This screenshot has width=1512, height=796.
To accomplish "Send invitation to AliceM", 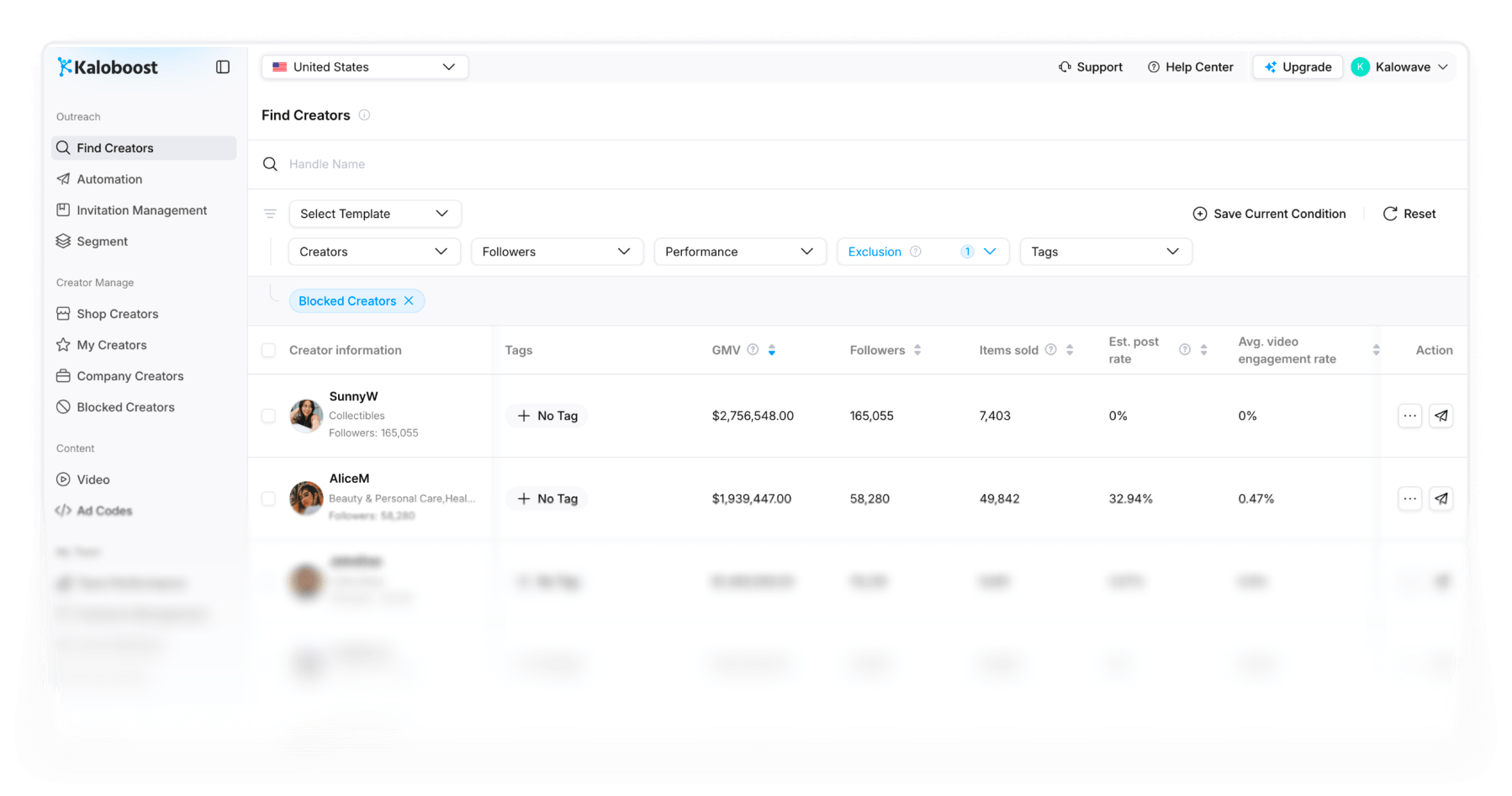I will [1441, 499].
